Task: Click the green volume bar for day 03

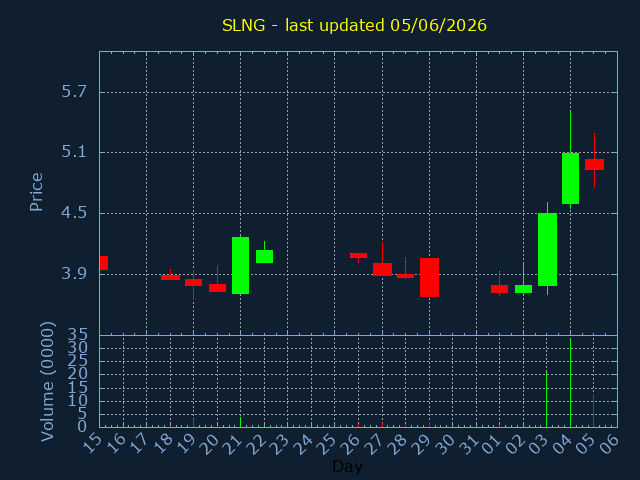Action: 547,399
